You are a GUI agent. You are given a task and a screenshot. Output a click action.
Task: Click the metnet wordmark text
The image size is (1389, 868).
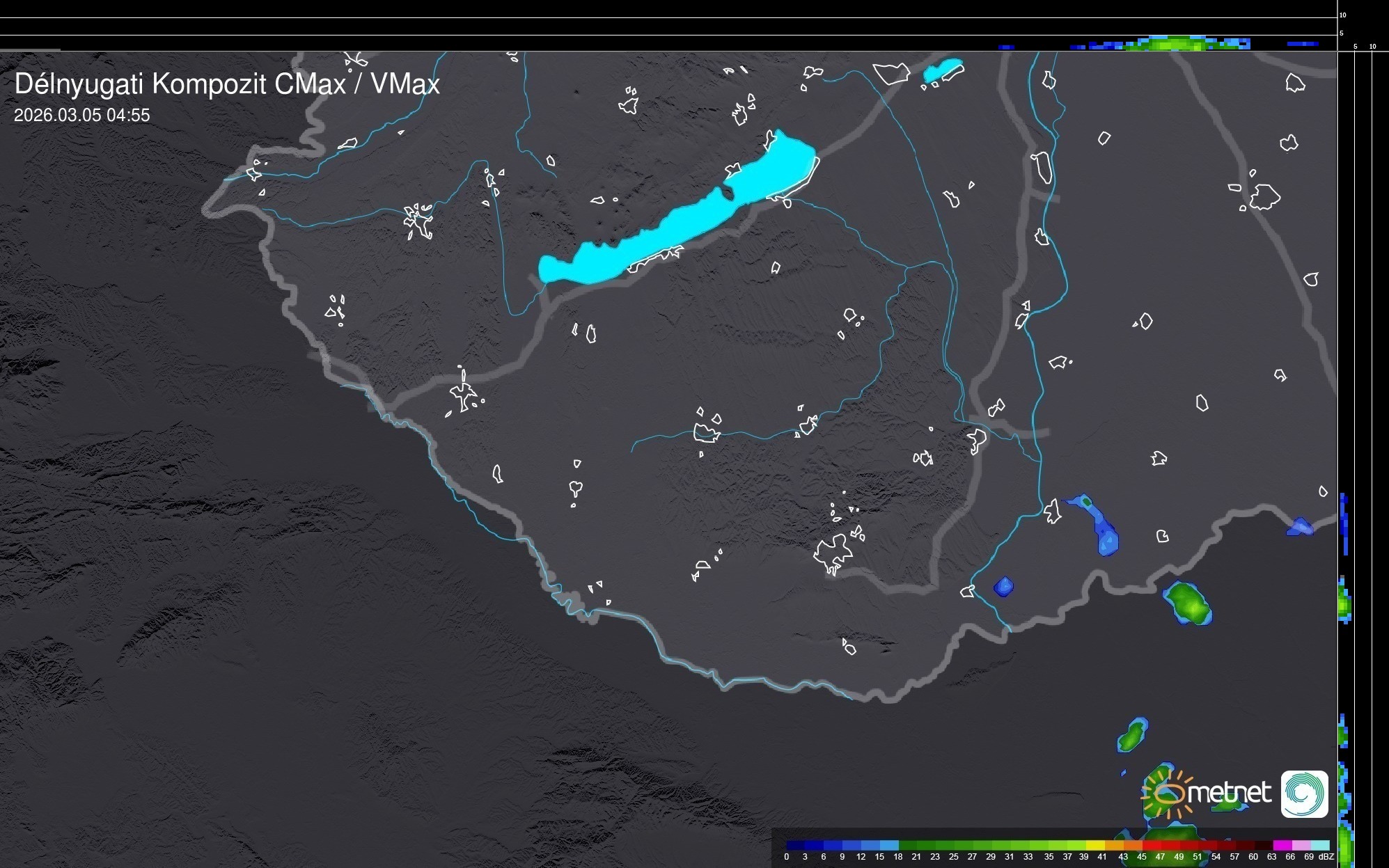[x=1229, y=793]
